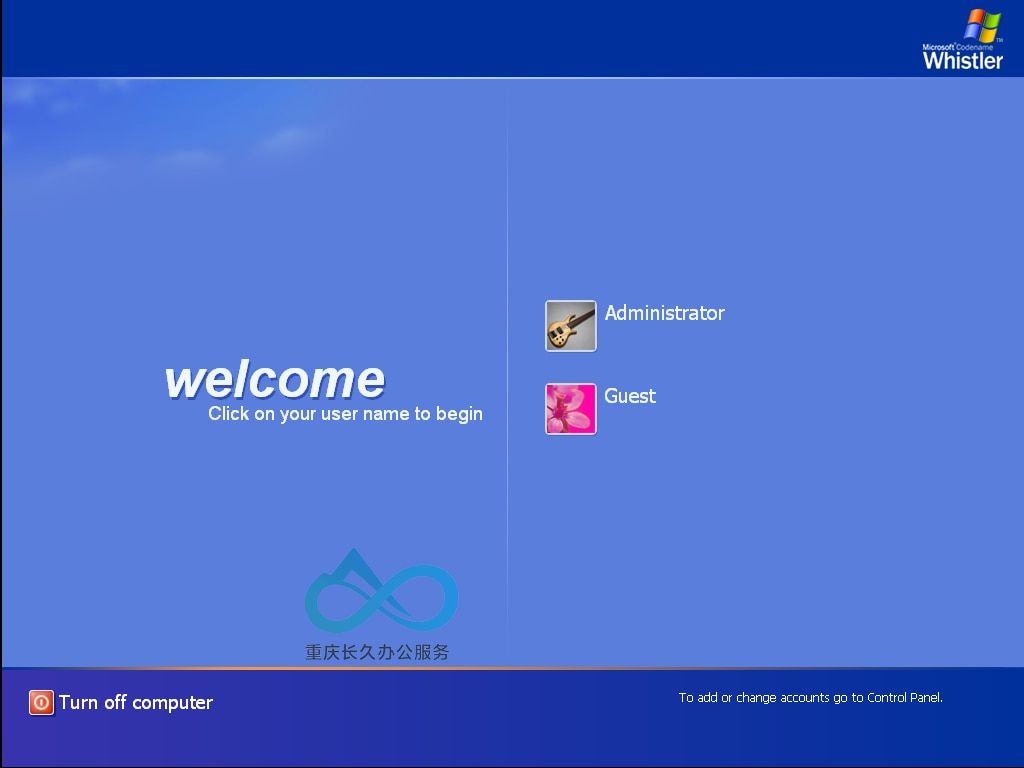Image resolution: width=1024 pixels, height=768 pixels.
Task: Click 'Click on your user name to begin'
Action: 345,414
